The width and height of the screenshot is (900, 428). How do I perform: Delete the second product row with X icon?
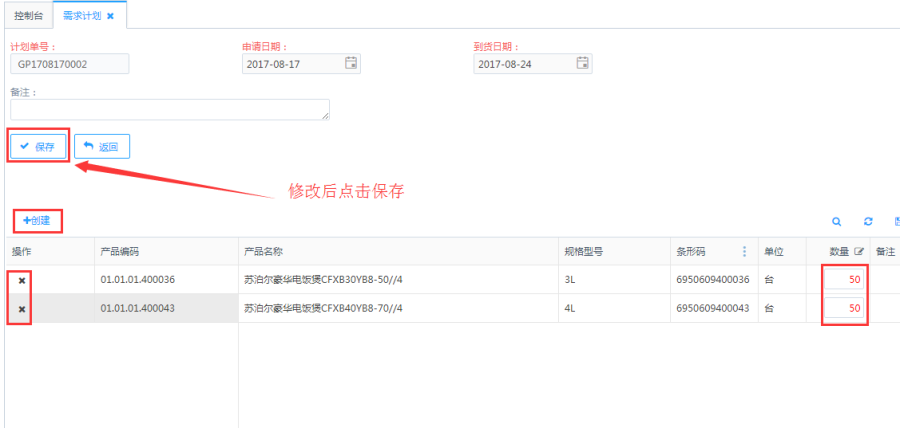[x=22, y=309]
